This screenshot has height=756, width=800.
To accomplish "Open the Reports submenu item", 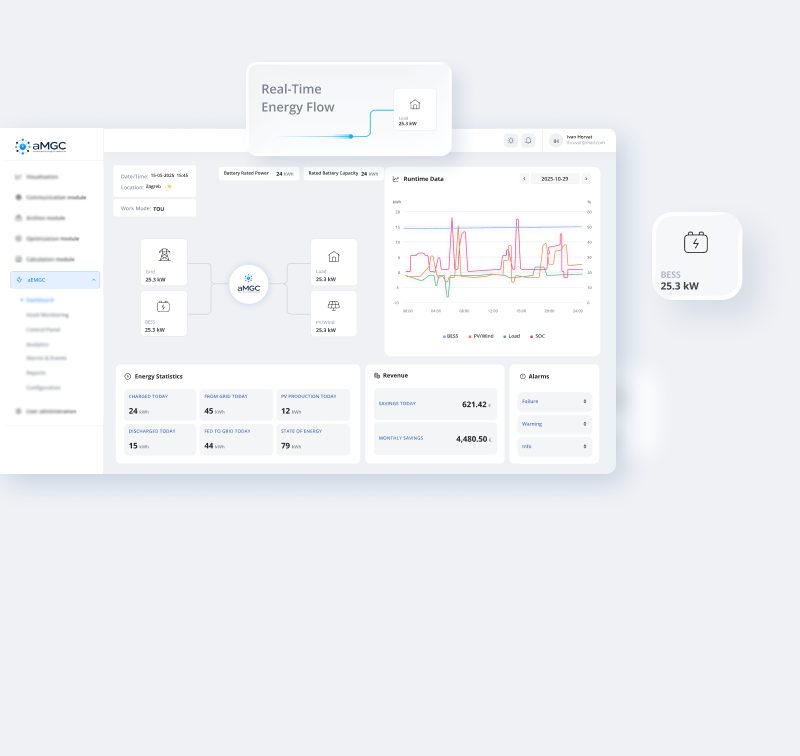I will point(36,373).
